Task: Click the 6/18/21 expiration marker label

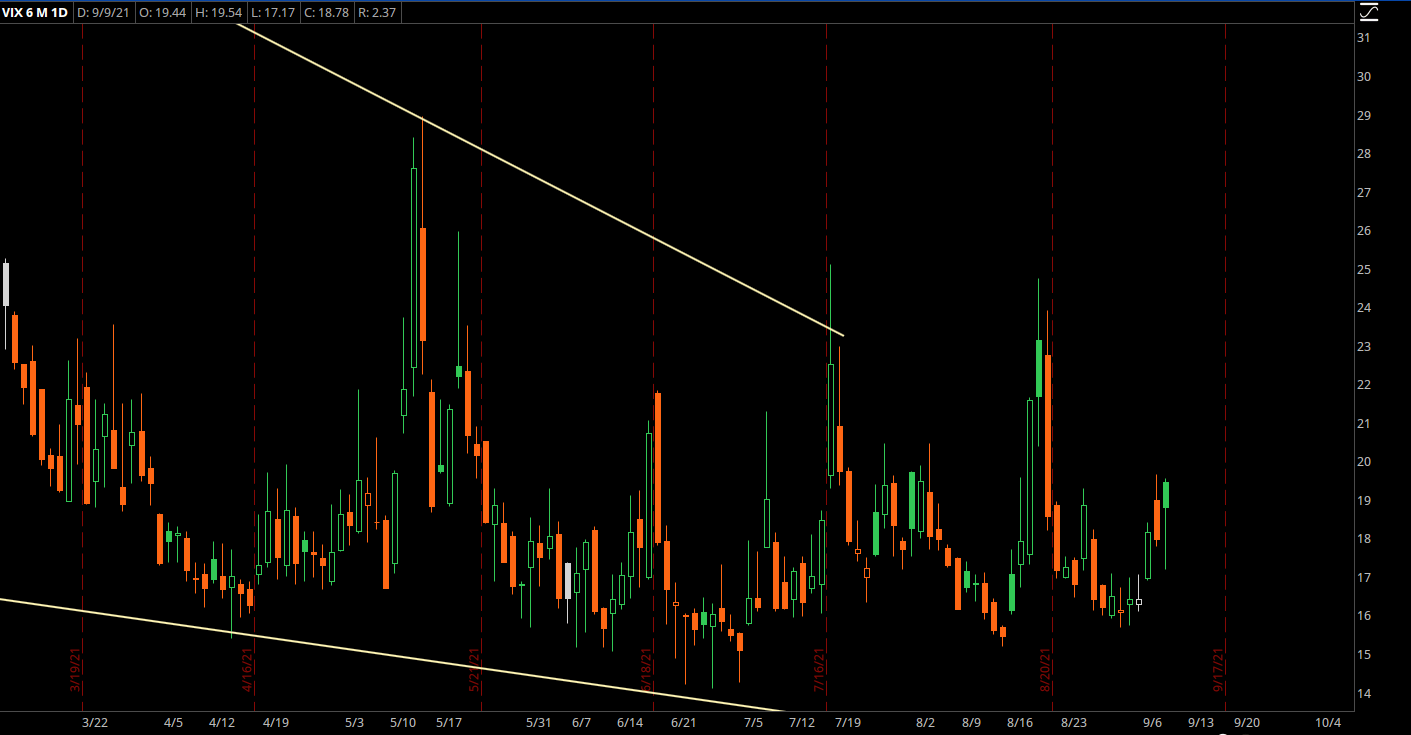Action: [x=646, y=670]
